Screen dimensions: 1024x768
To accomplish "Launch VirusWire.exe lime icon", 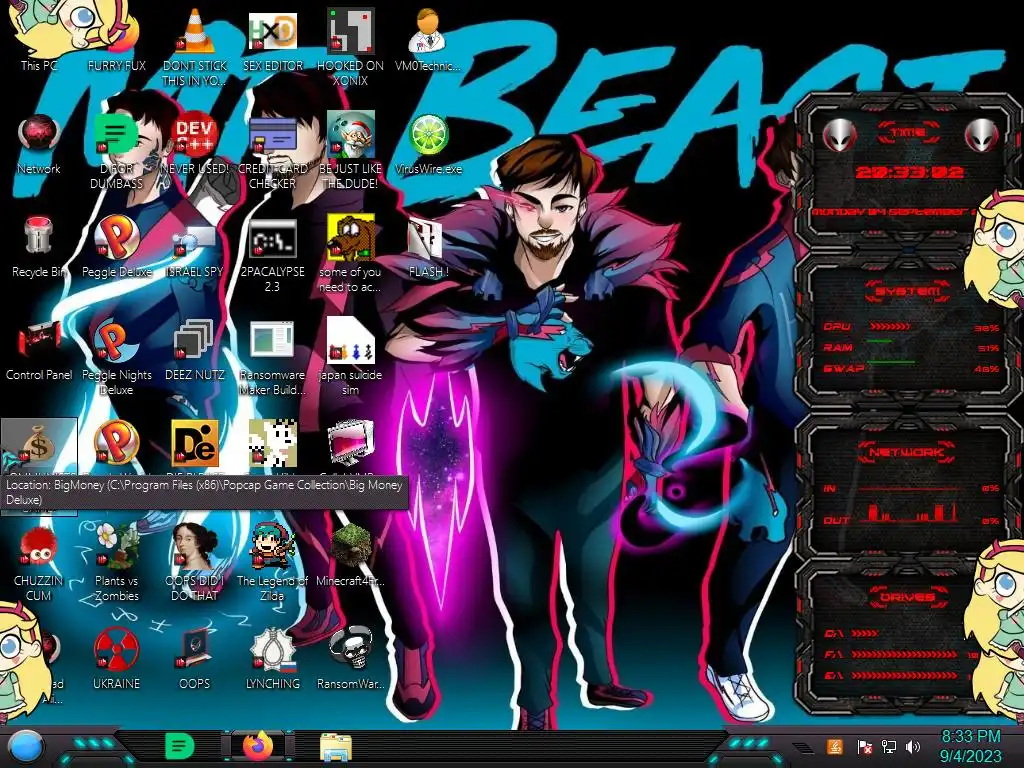I will pyautogui.click(x=428, y=134).
